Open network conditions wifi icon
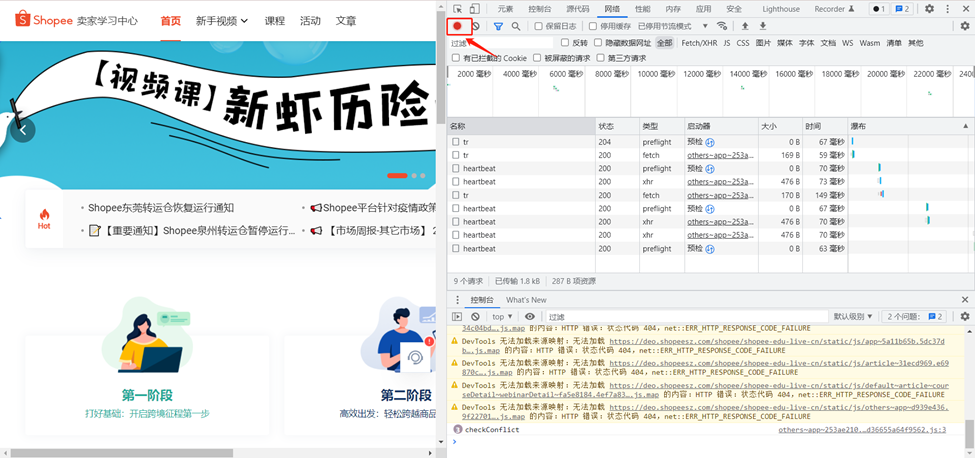This screenshot has width=975, height=458. point(722,26)
